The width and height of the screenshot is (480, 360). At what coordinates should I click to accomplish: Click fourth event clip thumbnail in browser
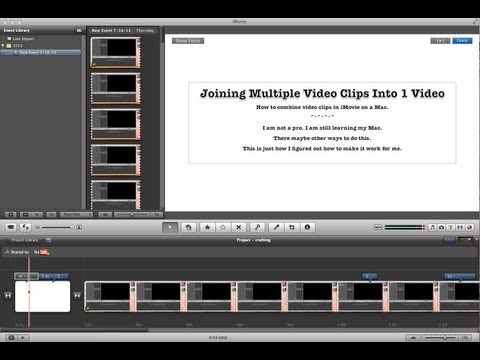click(x=115, y=160)
